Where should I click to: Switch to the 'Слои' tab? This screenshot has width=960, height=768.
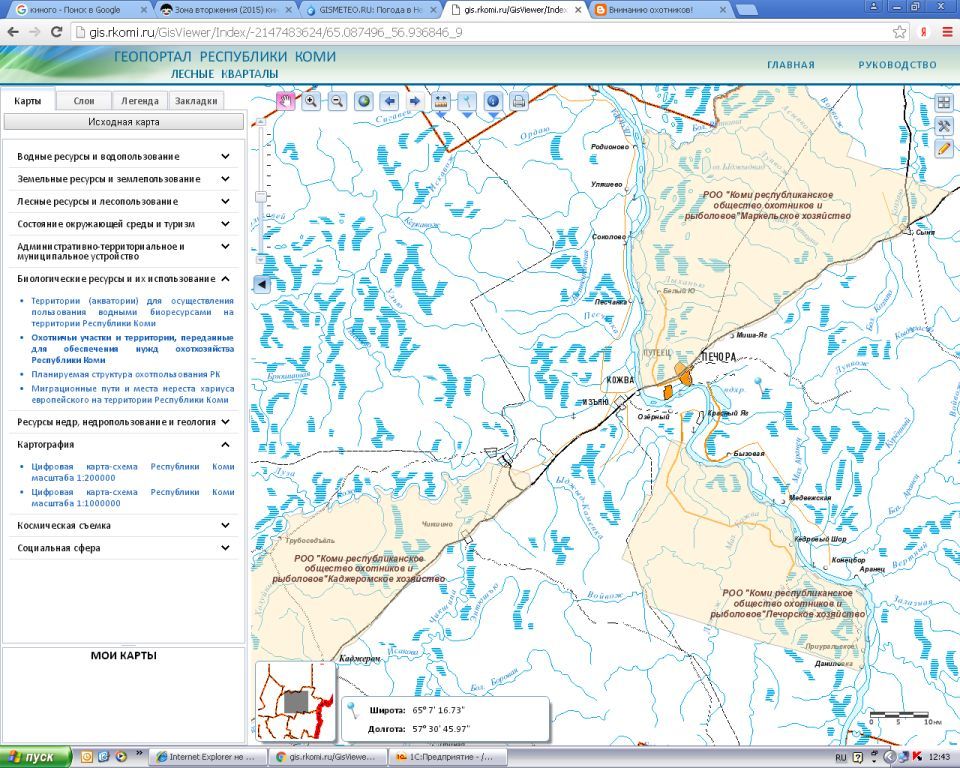click(84, 101)
